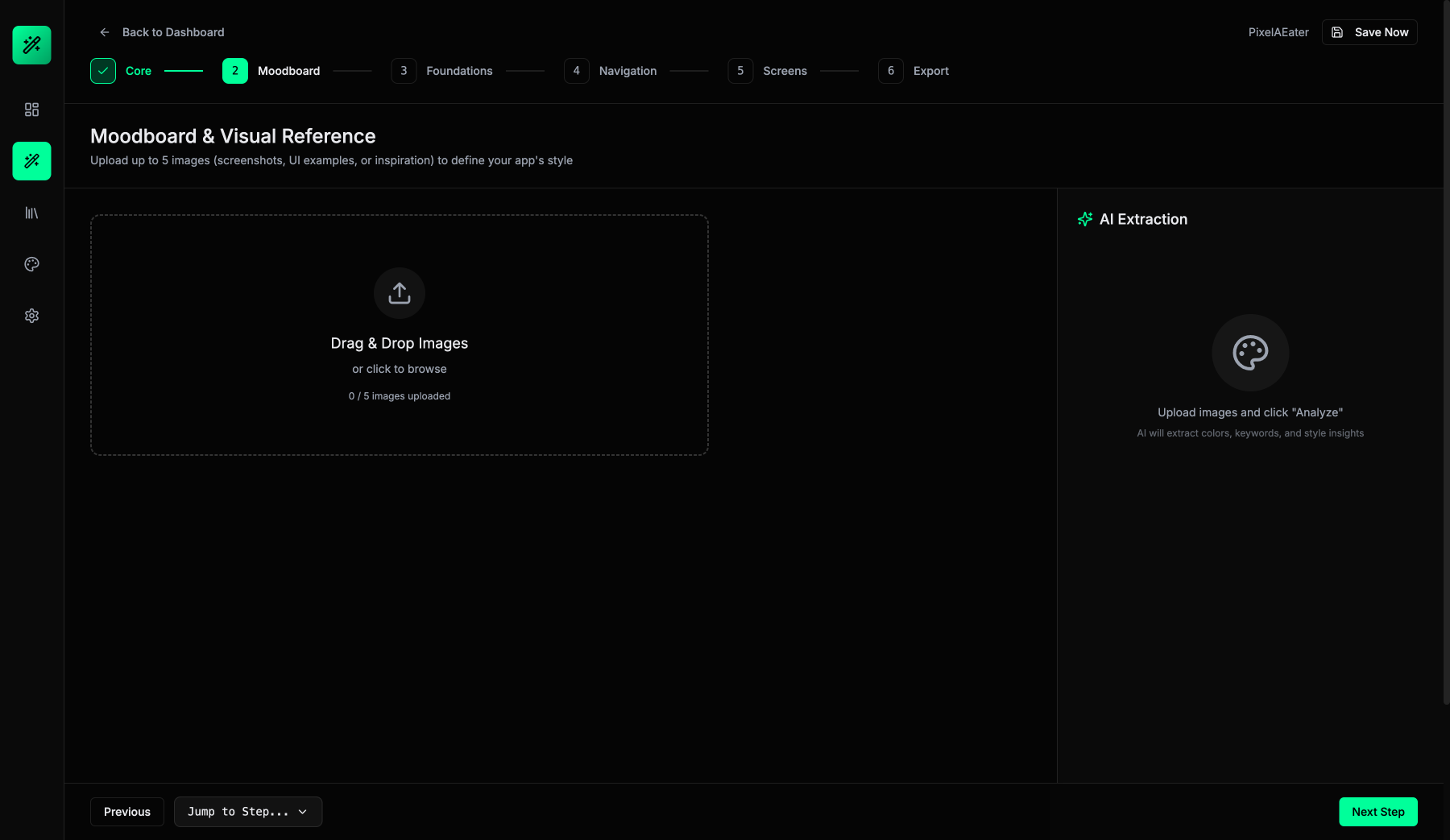The width and height of the screenshot is (1450, 840).
Task: Click the back arrow icon beside Back to Dashboard
Action: pos(104,32)
